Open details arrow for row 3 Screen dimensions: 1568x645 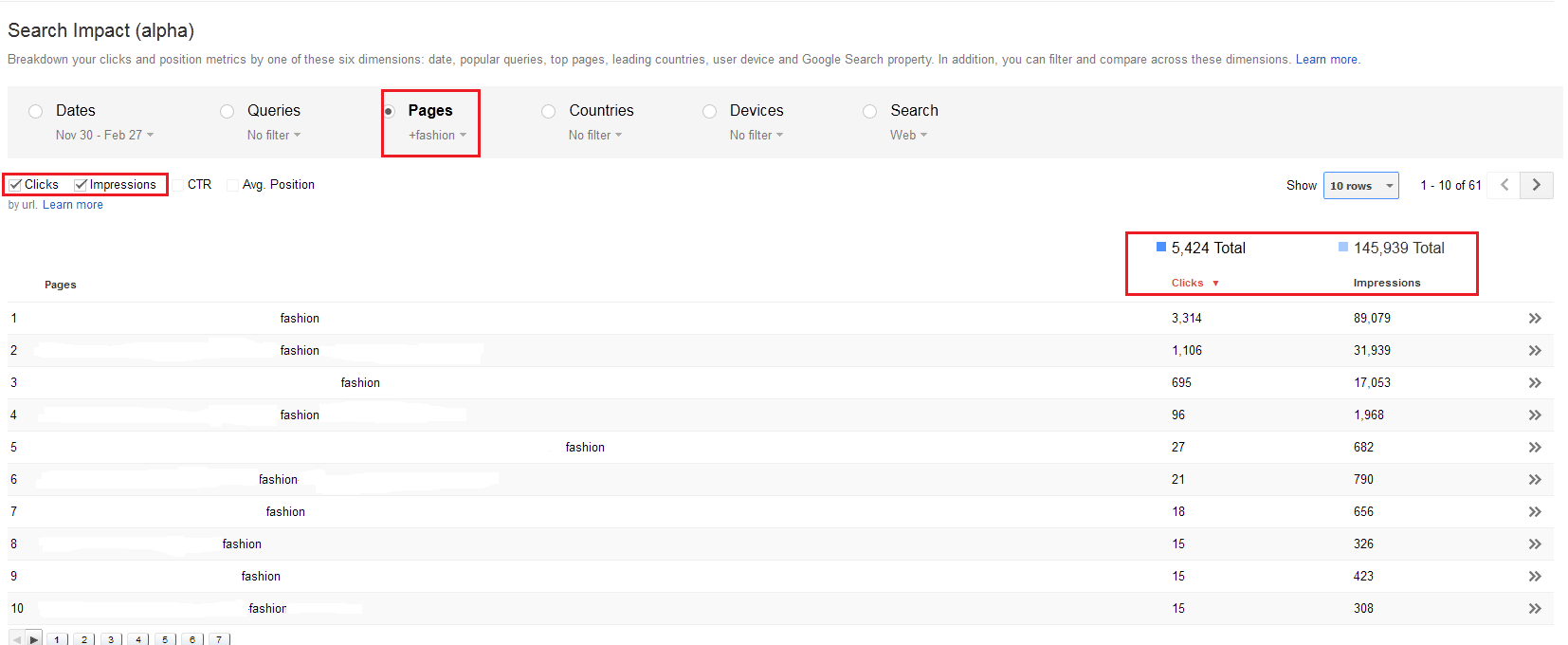[1534, 383]
